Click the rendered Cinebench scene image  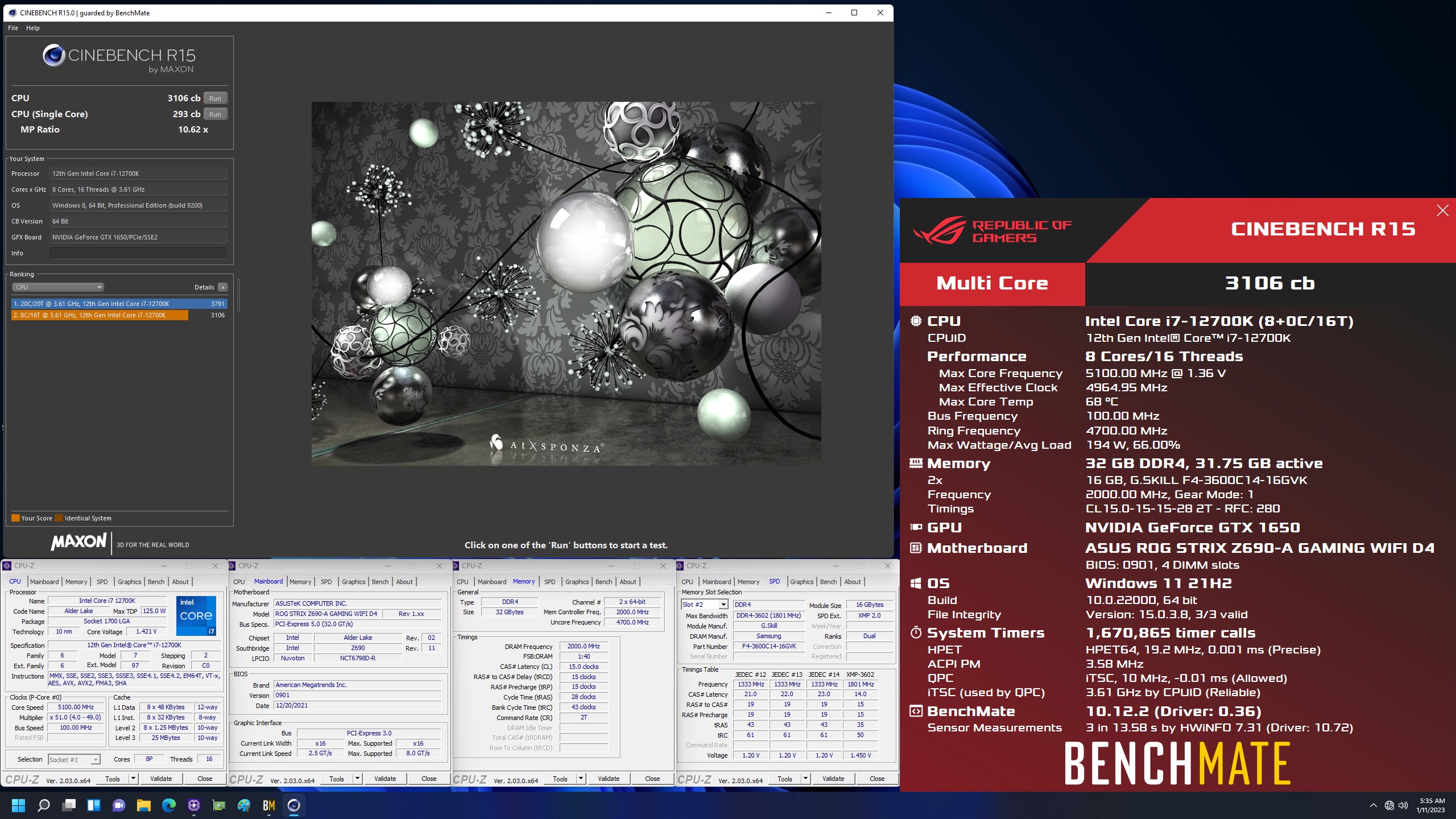(x=566, y=283)
